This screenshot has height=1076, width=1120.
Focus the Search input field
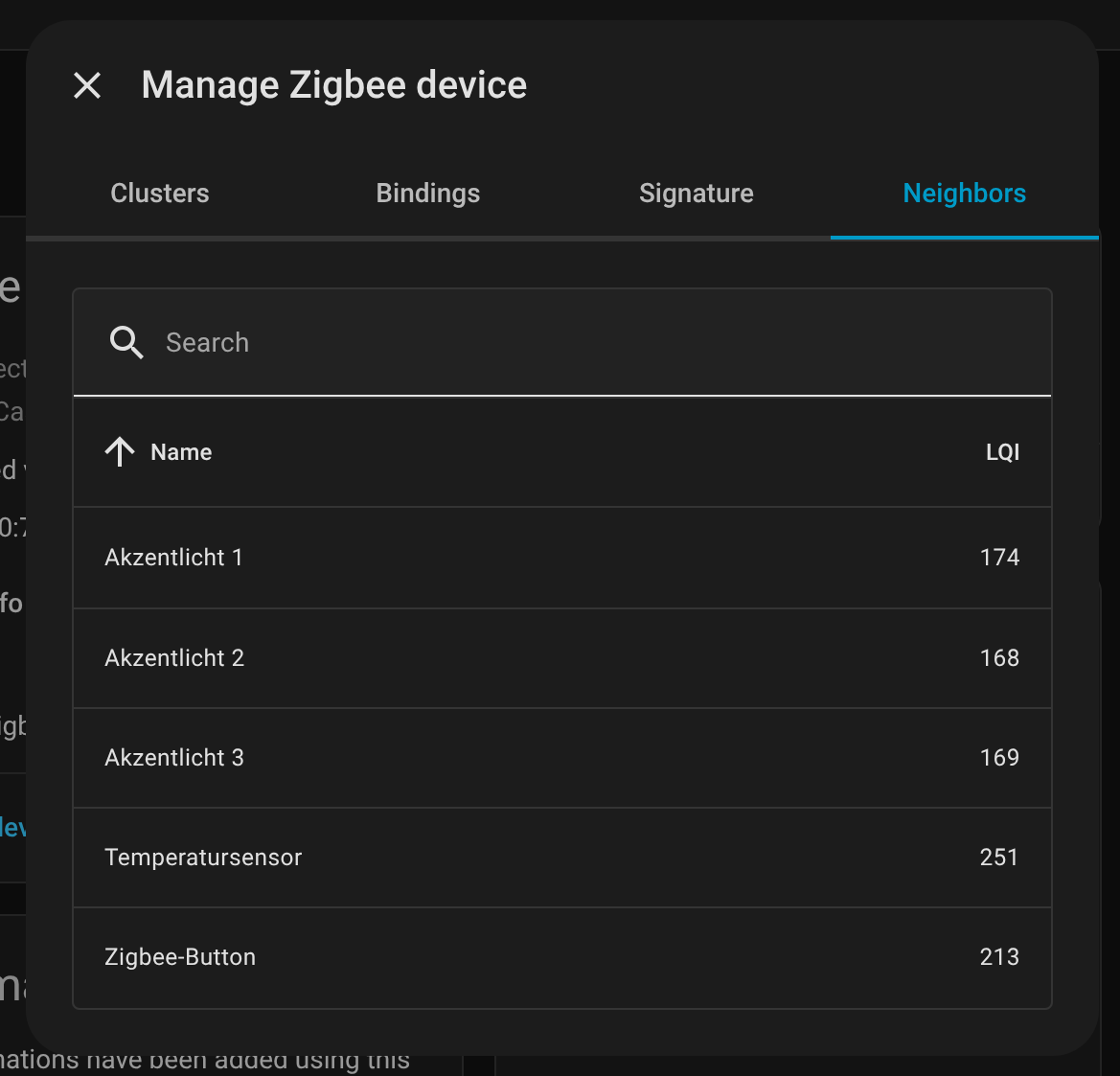pos(575,342)
